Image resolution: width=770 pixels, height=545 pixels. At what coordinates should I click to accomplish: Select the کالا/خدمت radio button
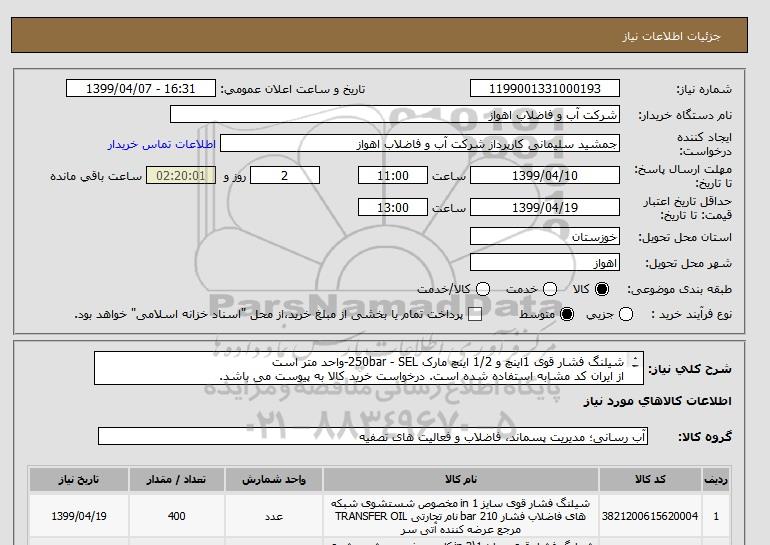tap(483, 289)
